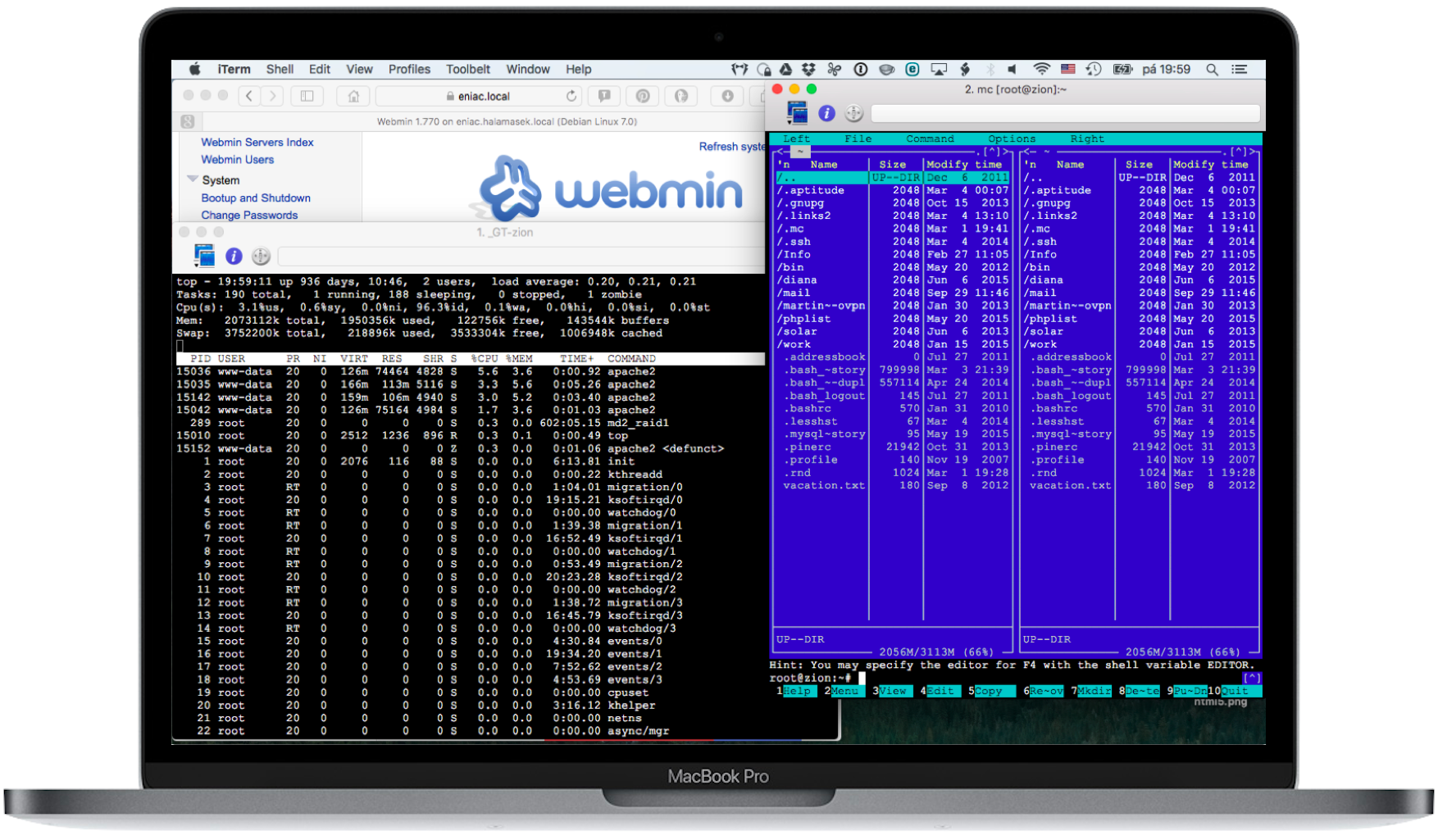Image resolution: width=1438 pixels, height=840 pixels.
Task: Click the Refresh system link in Webmin
Action: tap(731, 147)
